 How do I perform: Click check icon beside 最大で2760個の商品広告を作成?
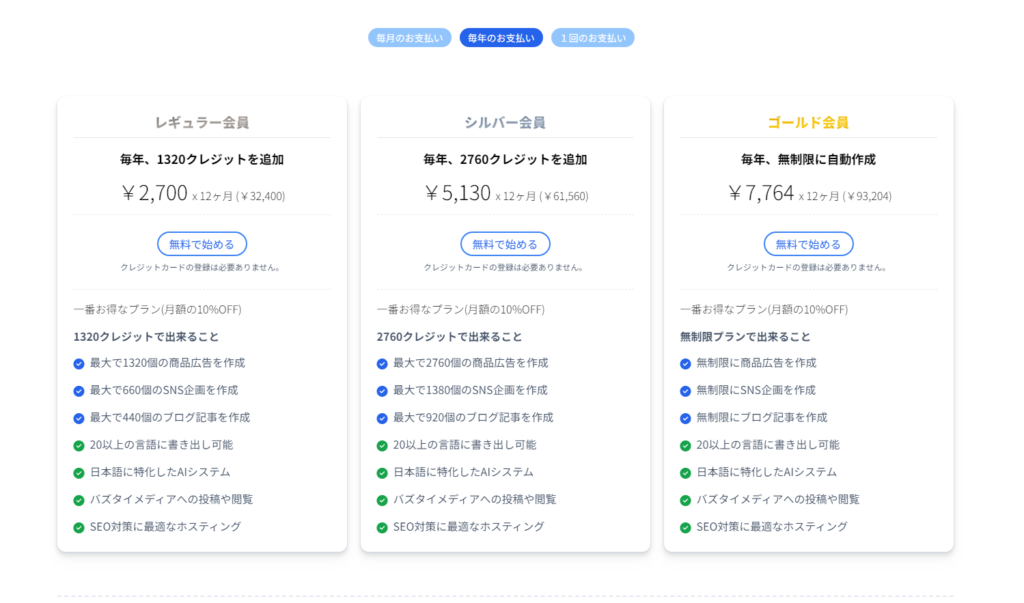coord(382,364)
